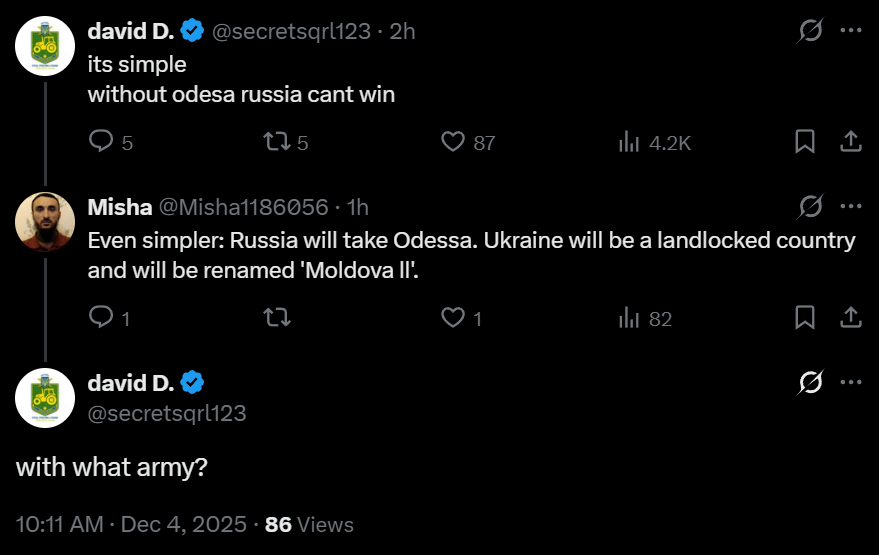Like Misha's tweet
The width and height of the screenshot is (879, 555).
coord(461,318)
